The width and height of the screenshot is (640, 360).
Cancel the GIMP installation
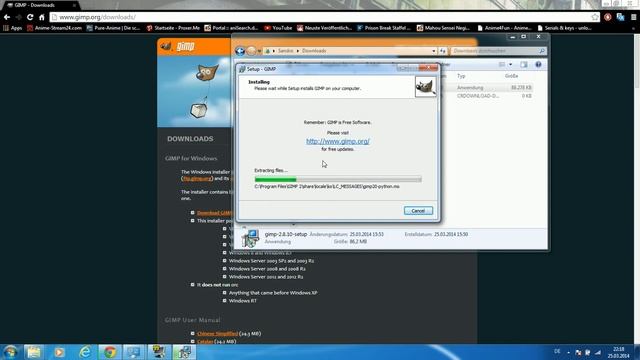coord(418,211)
